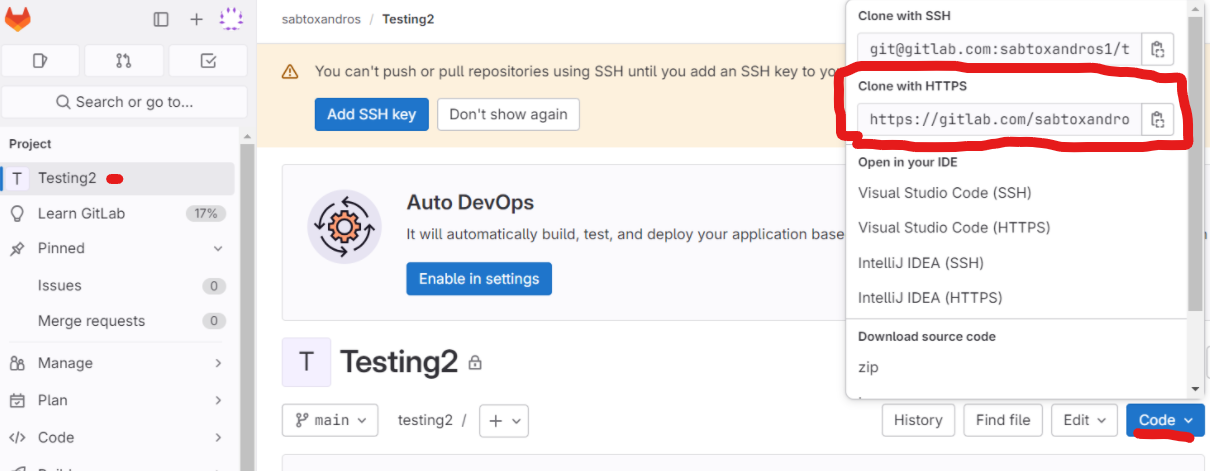Click the Testing2 project avatar T
This screenshot has height=471, width=1210.
(307, 362)
